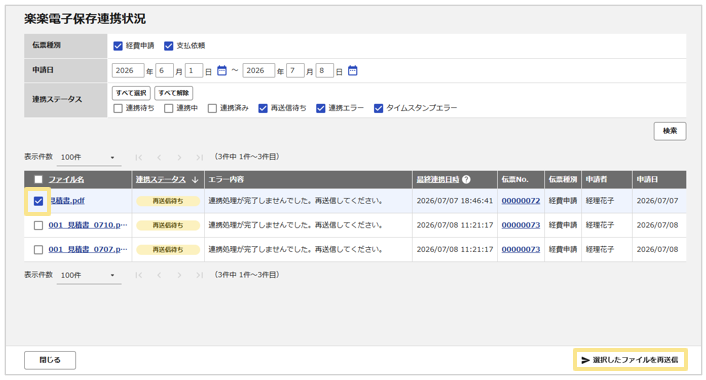
Task: Click the end year field 2026
Action: point(258,71)
